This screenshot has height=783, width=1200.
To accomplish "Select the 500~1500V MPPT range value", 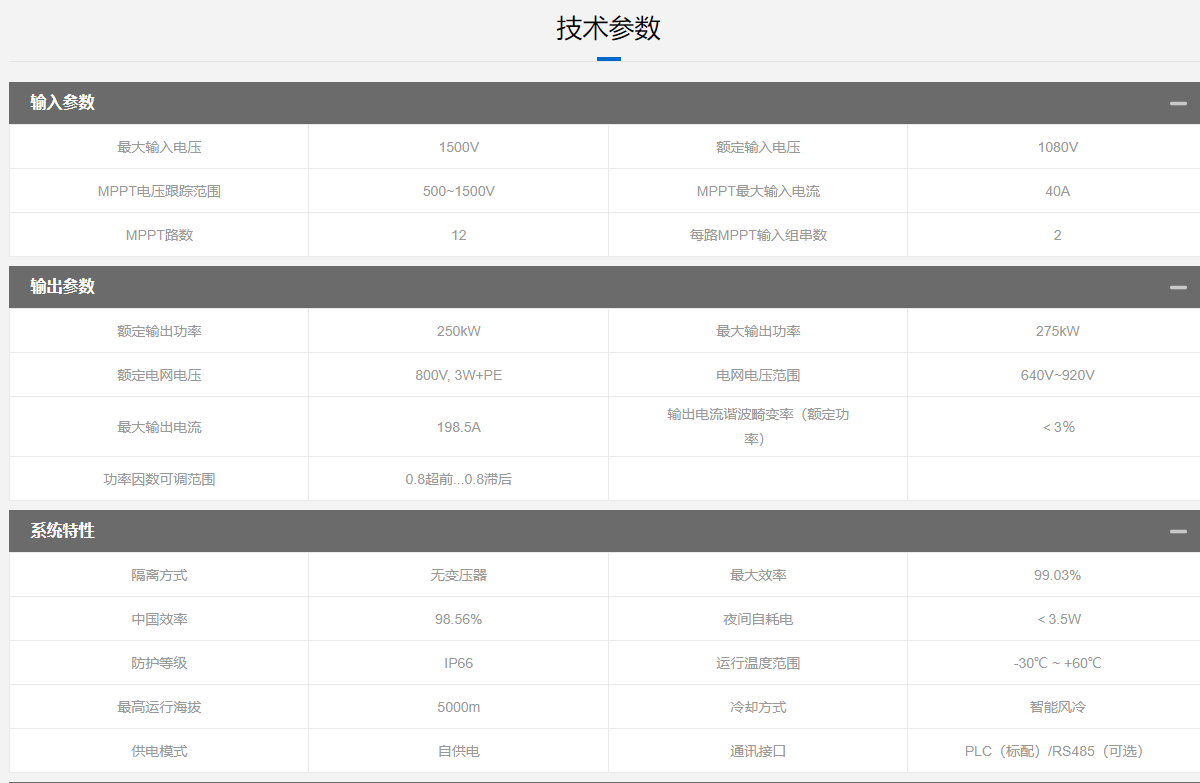I will pos(458,191).
